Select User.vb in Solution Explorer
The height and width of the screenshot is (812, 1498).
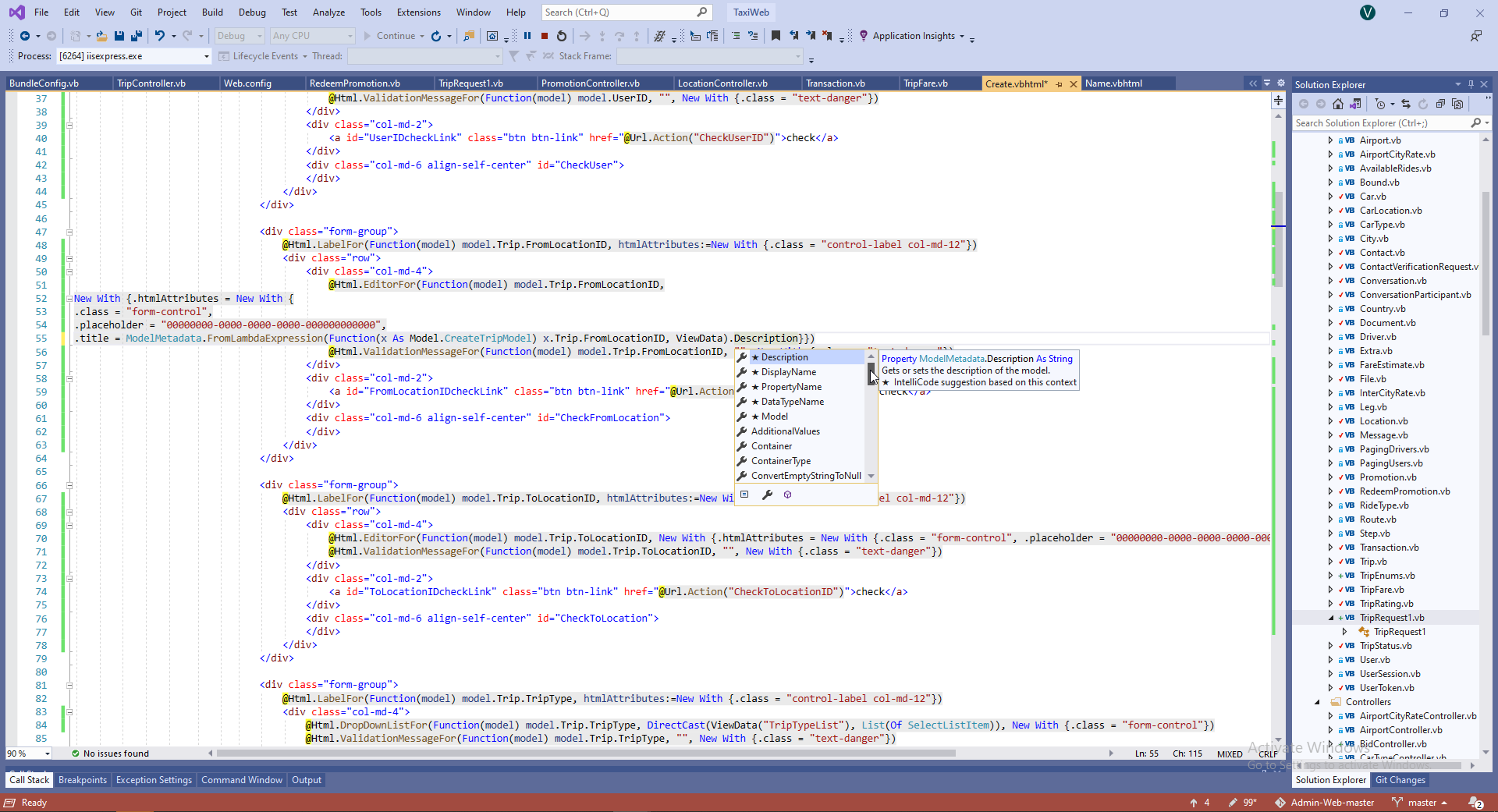tap(1375, 660)
